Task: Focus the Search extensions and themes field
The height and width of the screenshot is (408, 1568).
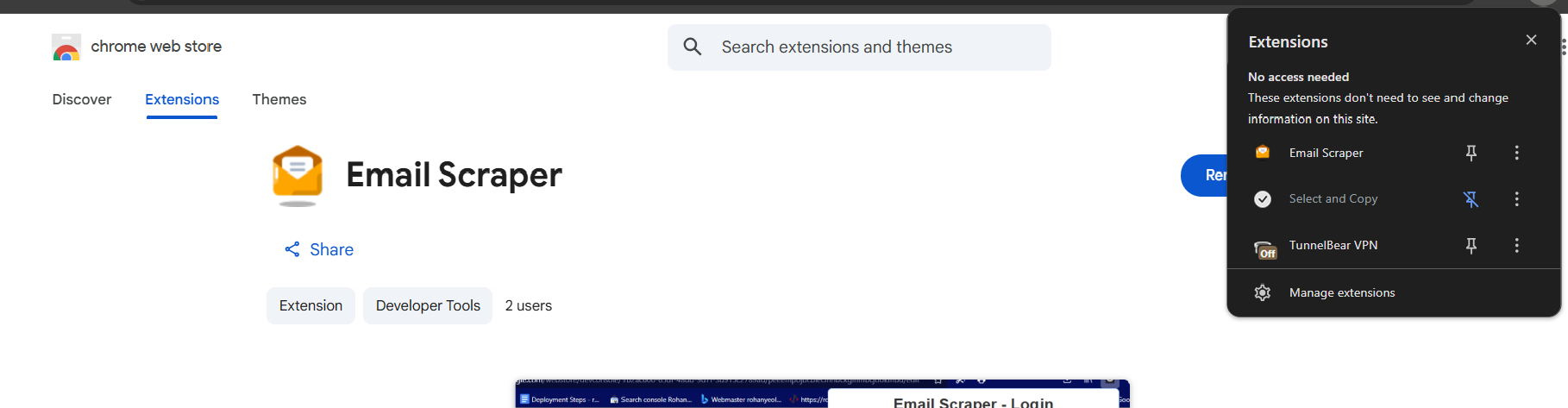Action: [x=859, y=47]
